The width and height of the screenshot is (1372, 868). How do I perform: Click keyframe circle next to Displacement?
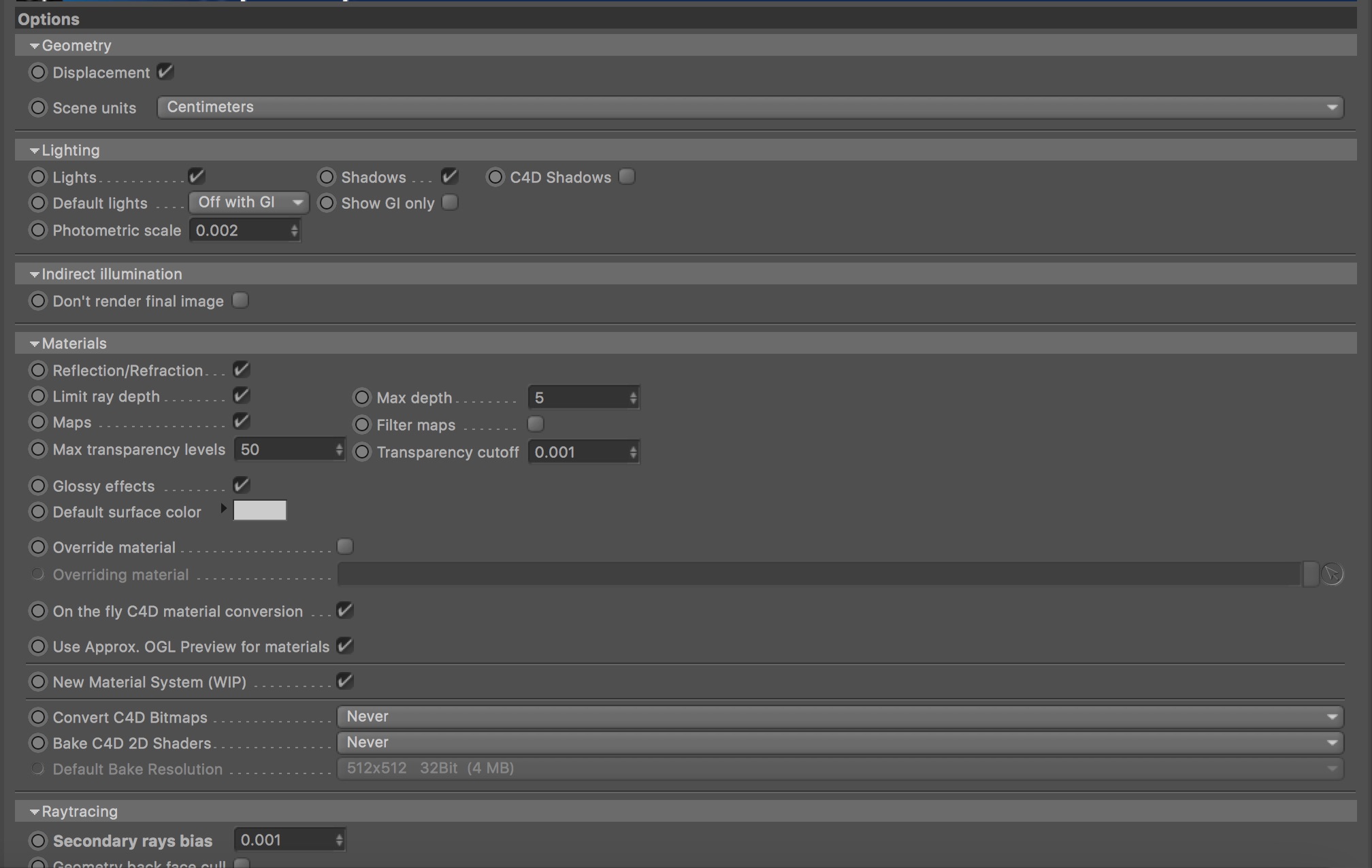(x=38, y=72)
